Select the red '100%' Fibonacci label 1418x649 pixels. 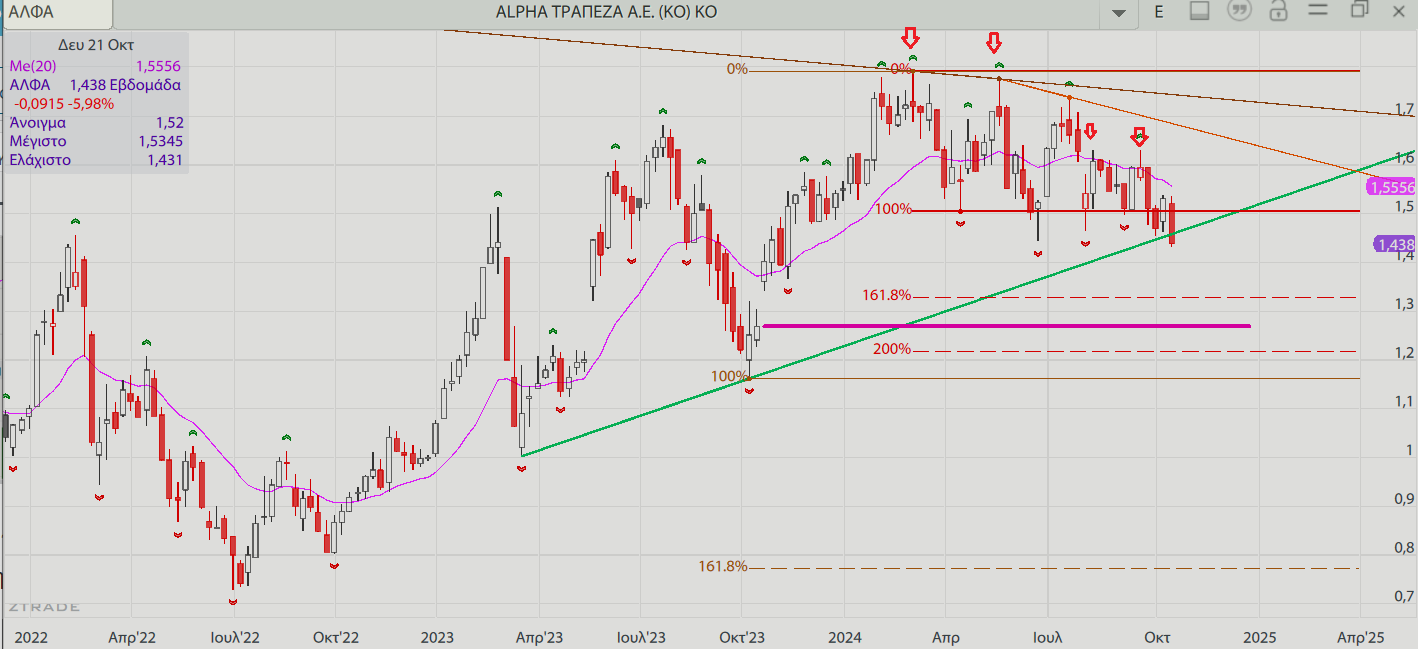893,209
